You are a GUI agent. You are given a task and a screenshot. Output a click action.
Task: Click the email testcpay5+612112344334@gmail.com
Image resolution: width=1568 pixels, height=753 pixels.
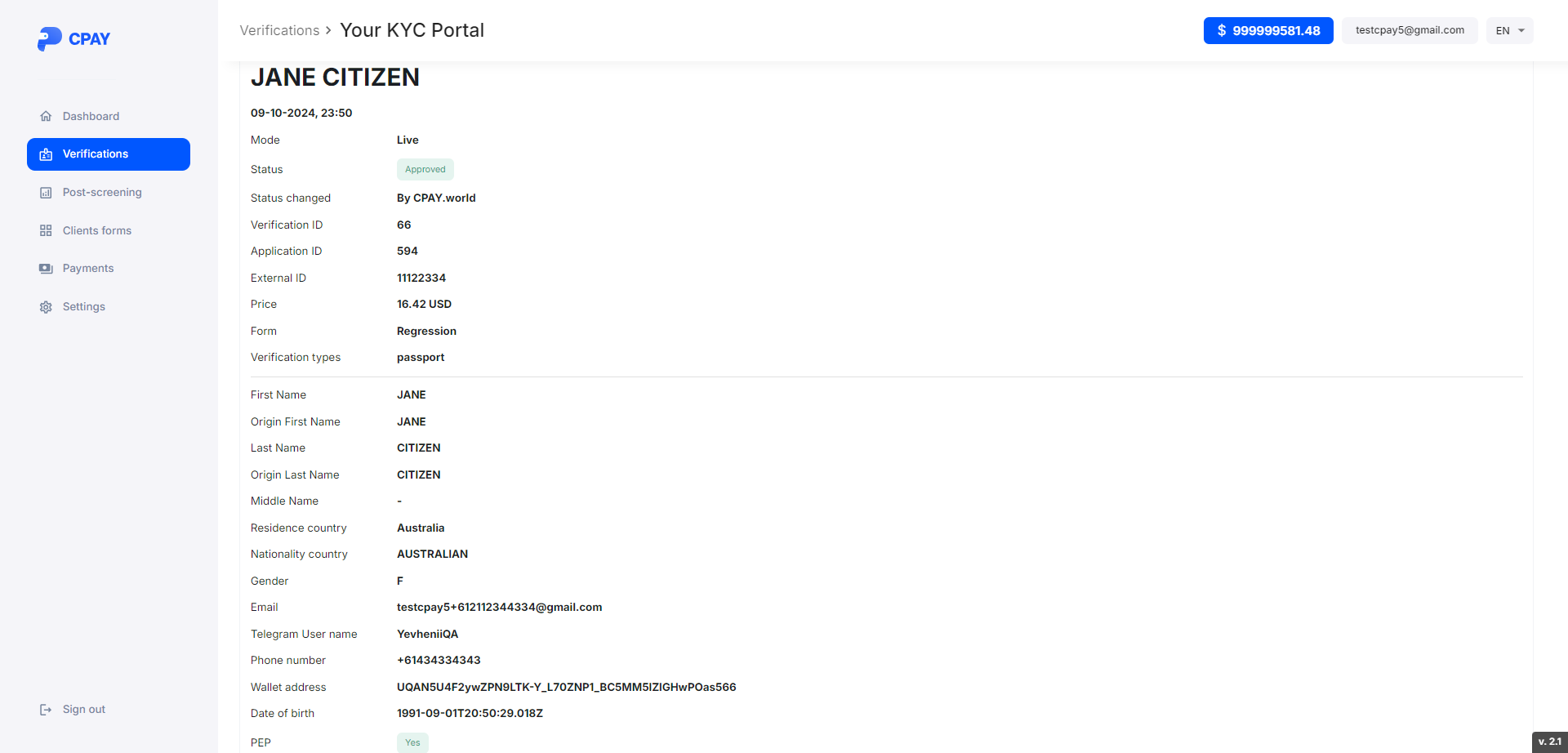click(x=499, y=608)
